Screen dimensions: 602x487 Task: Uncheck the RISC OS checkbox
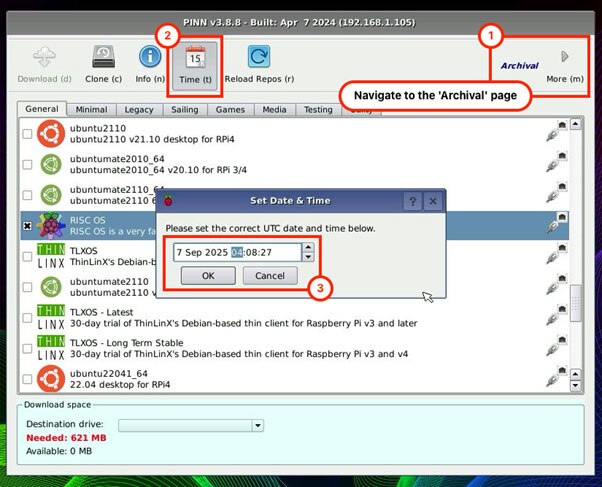(x=27, y=226)
